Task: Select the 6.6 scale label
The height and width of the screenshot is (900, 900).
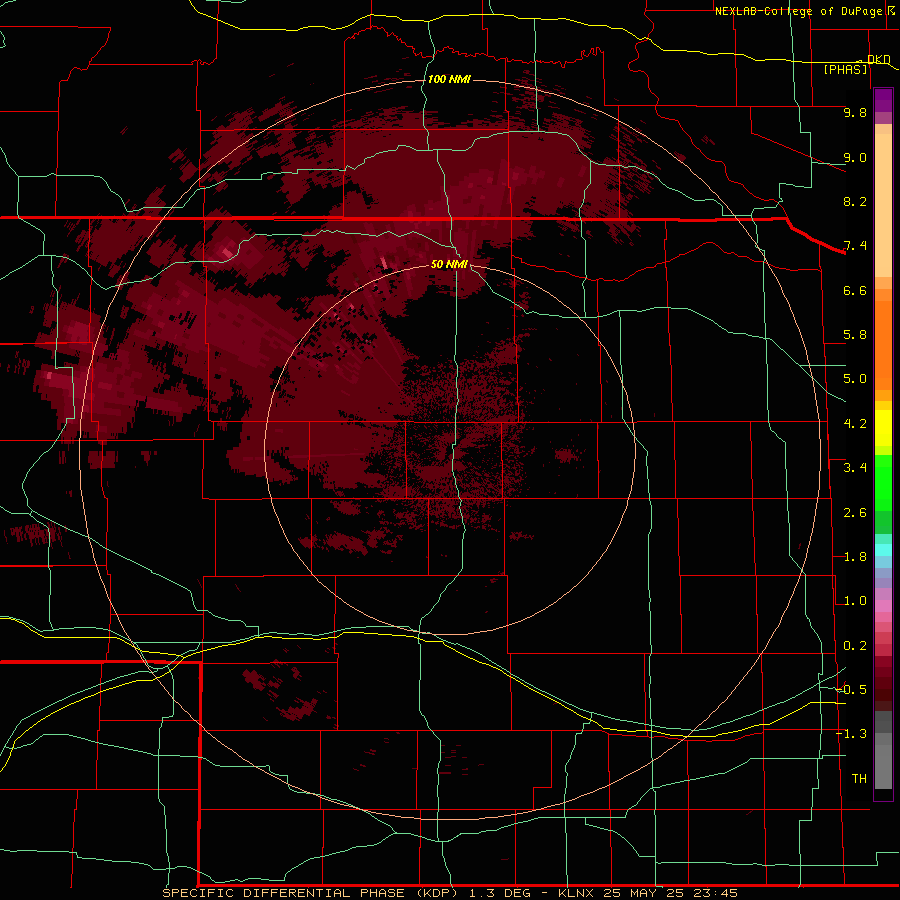Action: [x=855, y=290]
